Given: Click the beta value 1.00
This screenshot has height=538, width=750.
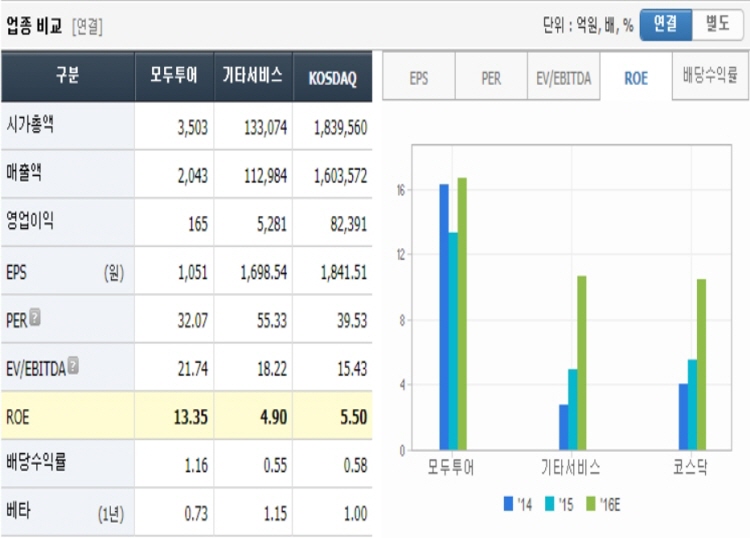Looking at the screenshot, I should [x=355, y=514].
